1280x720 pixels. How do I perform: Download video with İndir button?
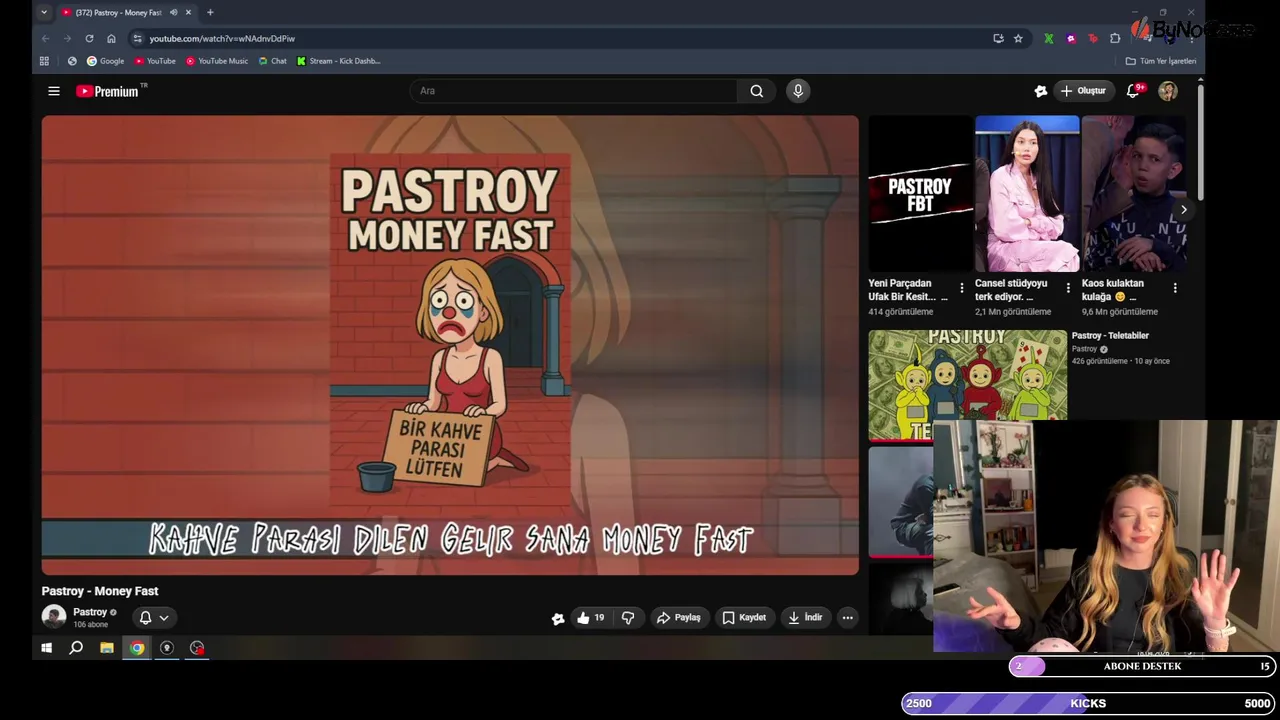point(805,618)
